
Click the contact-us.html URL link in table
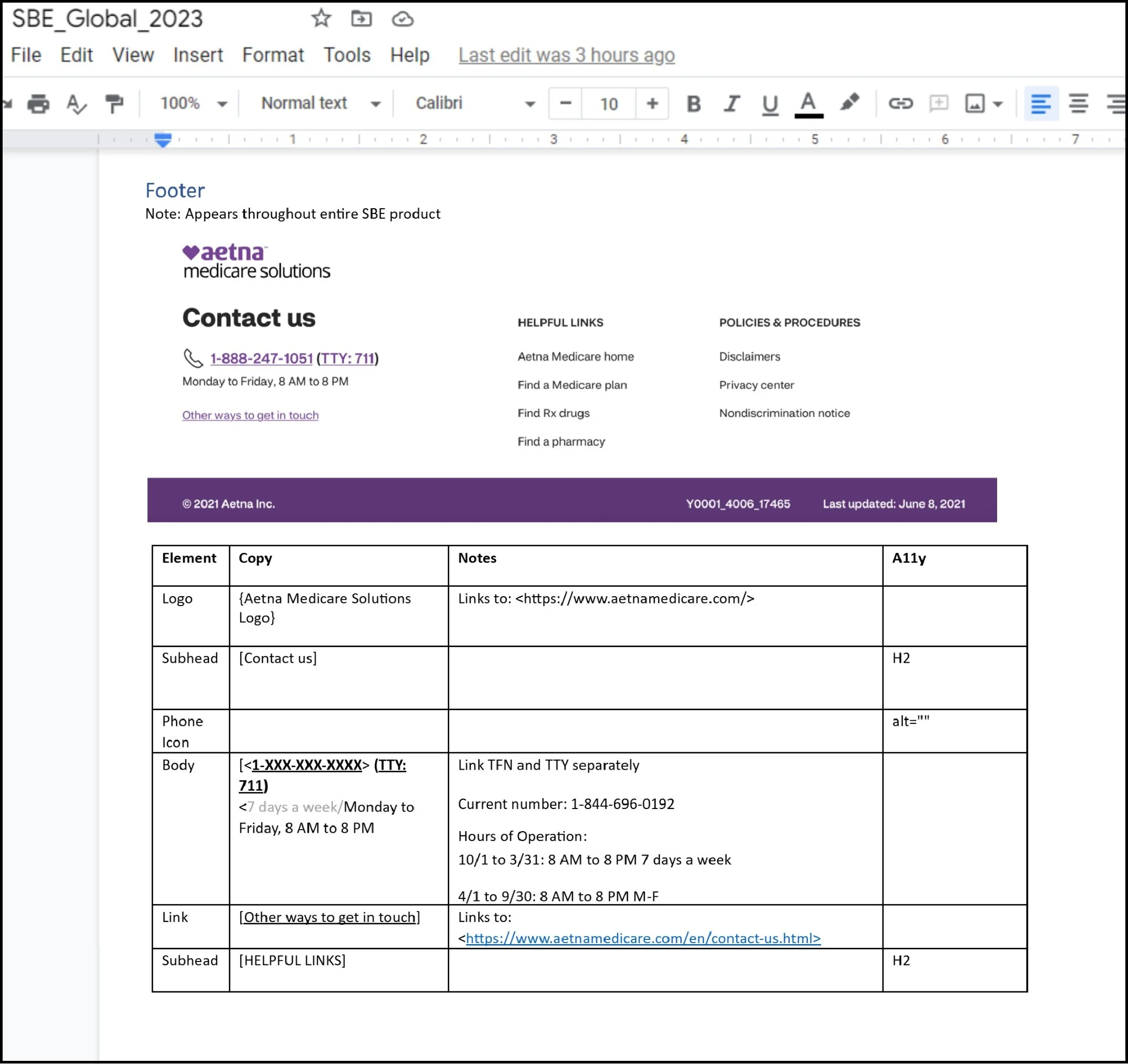643,938
